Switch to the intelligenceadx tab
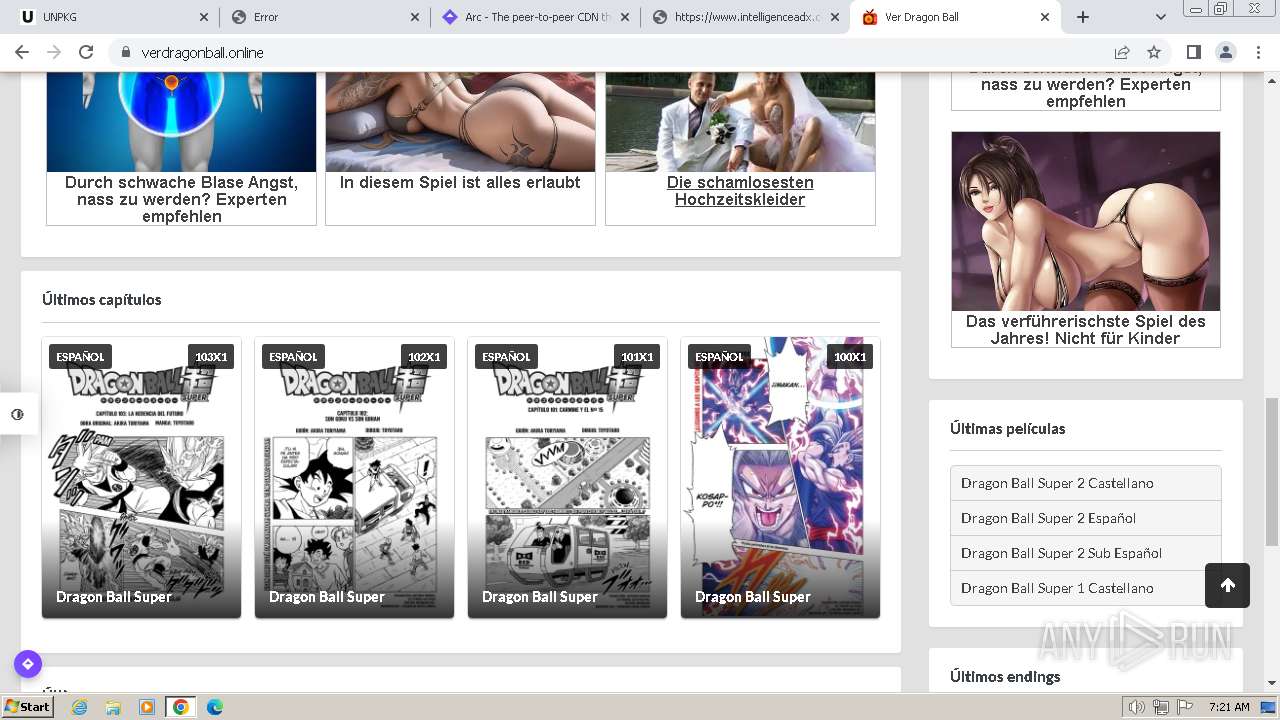 click(x=745, y=17)
